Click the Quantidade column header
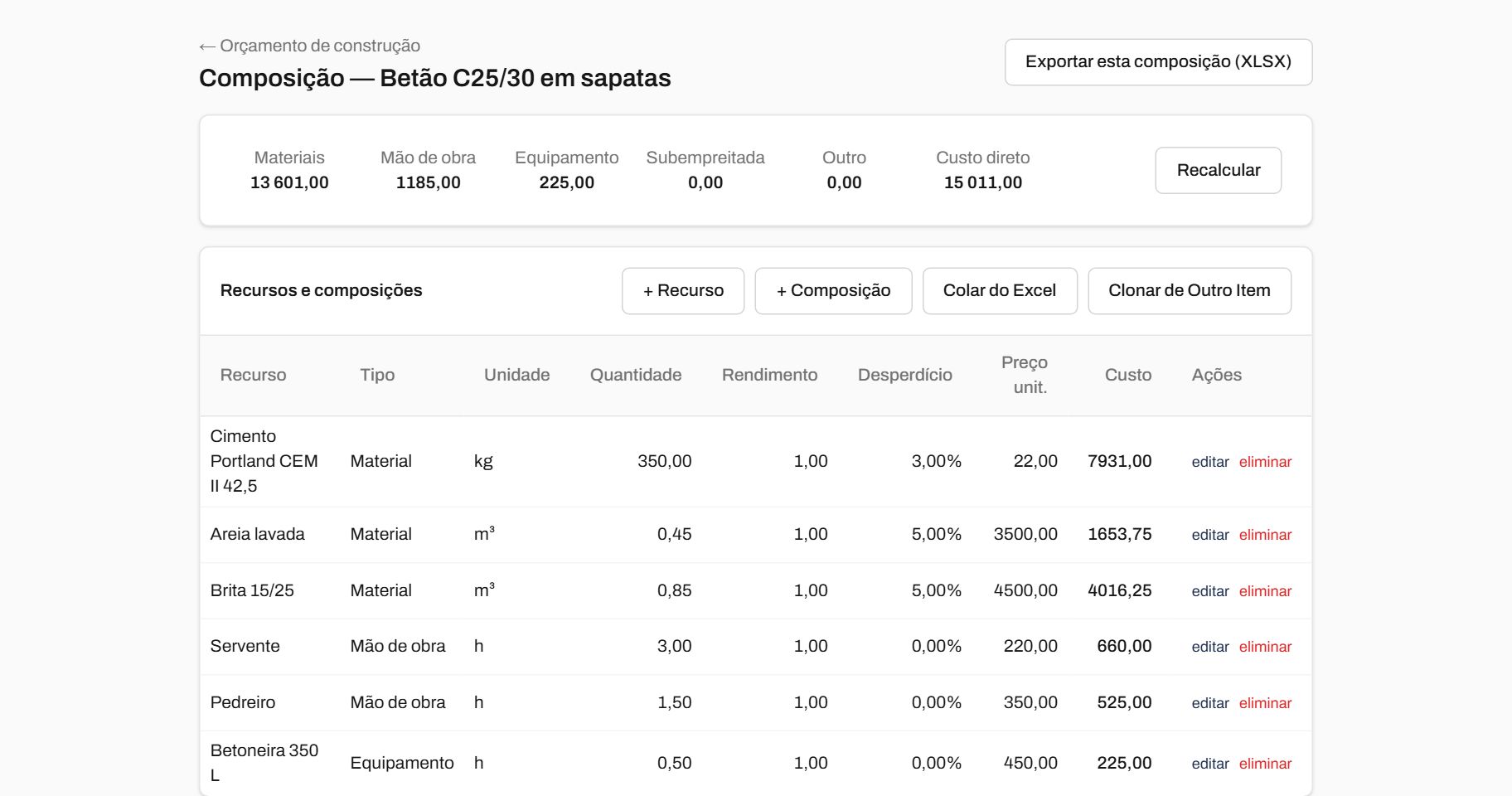This screenshot has width=1512, height=796. [x=636, y=375]
